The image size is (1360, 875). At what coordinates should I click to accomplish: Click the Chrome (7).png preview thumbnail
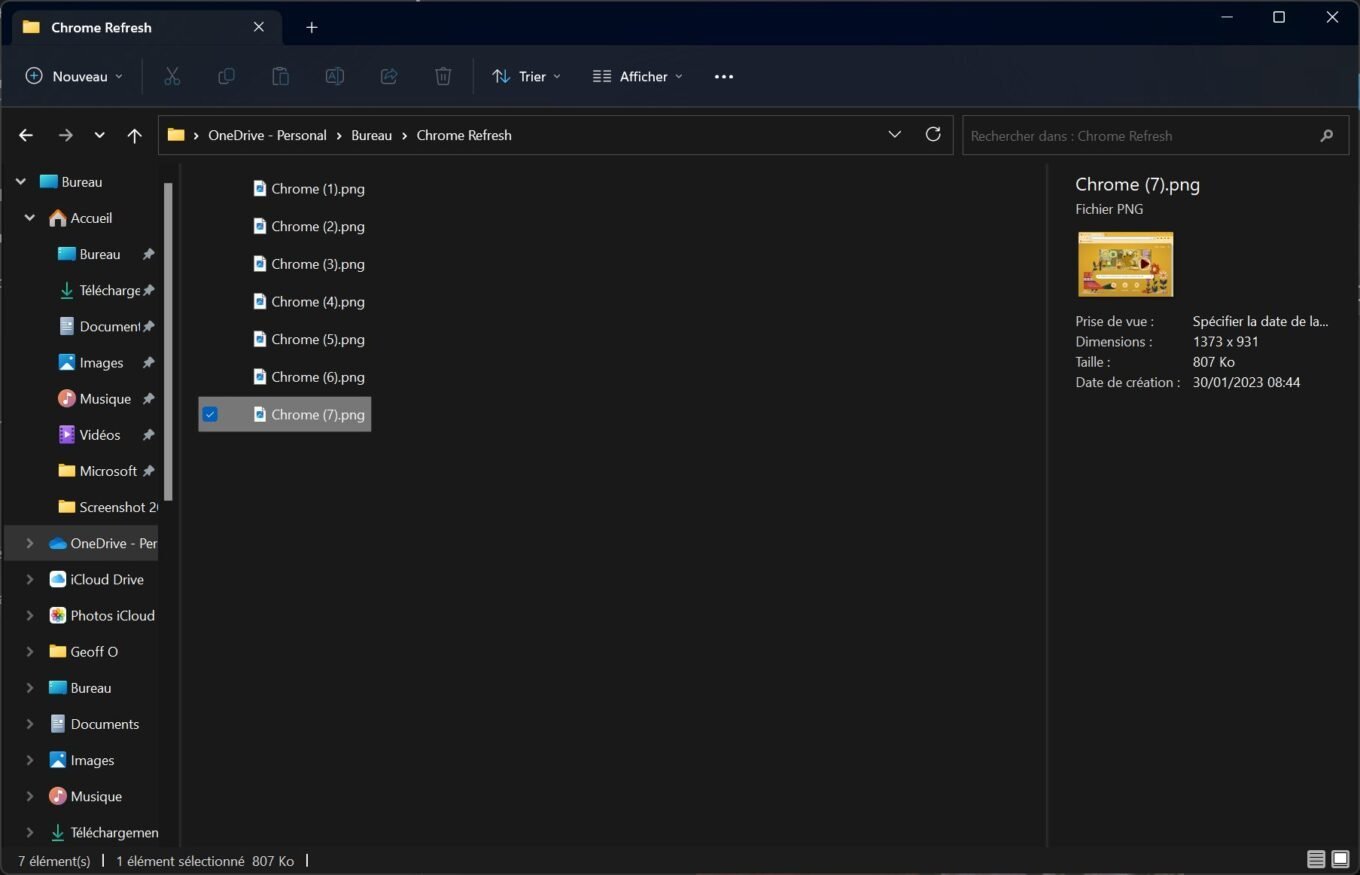(x=1125, y=264)
